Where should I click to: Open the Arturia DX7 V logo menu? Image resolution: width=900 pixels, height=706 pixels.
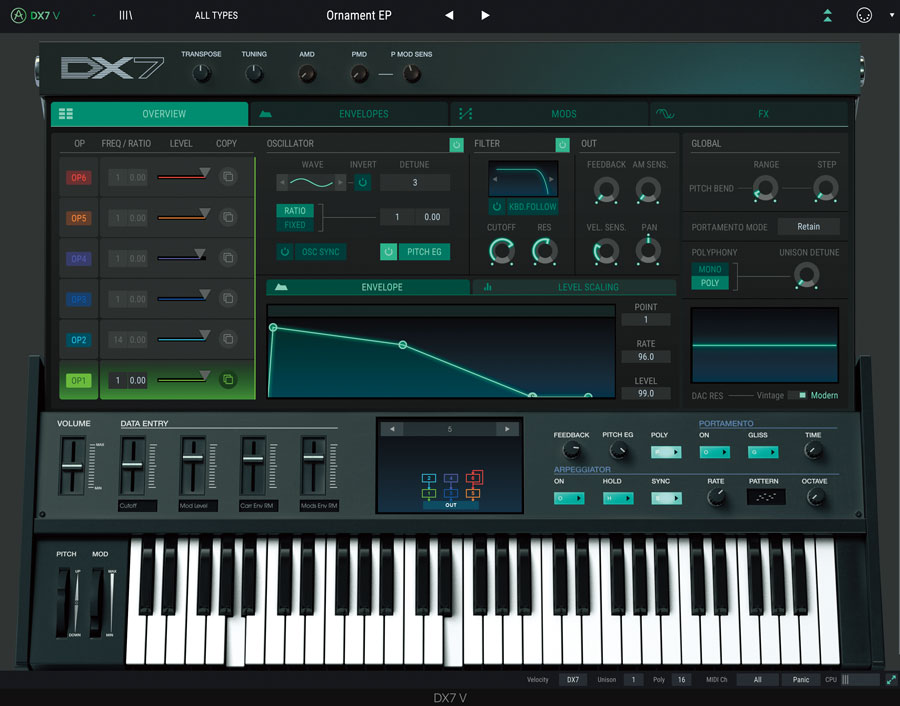(x=35, y=15)
